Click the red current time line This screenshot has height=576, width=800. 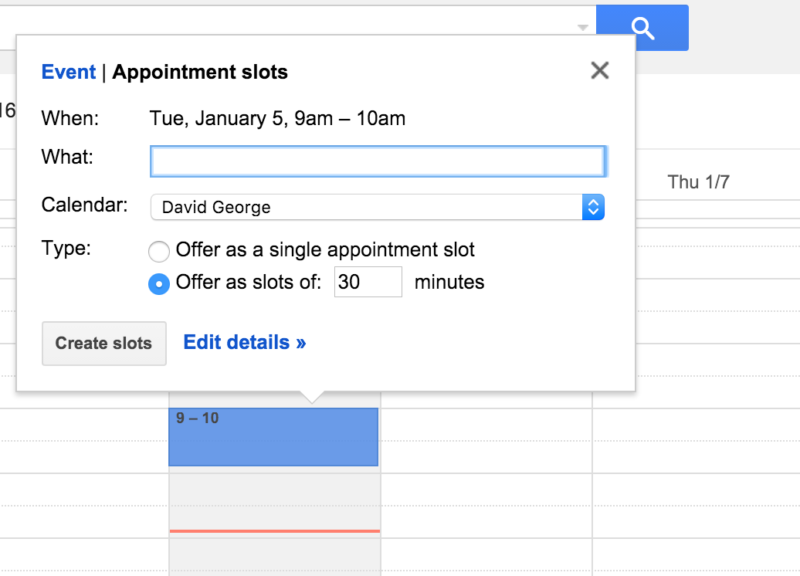274,531
